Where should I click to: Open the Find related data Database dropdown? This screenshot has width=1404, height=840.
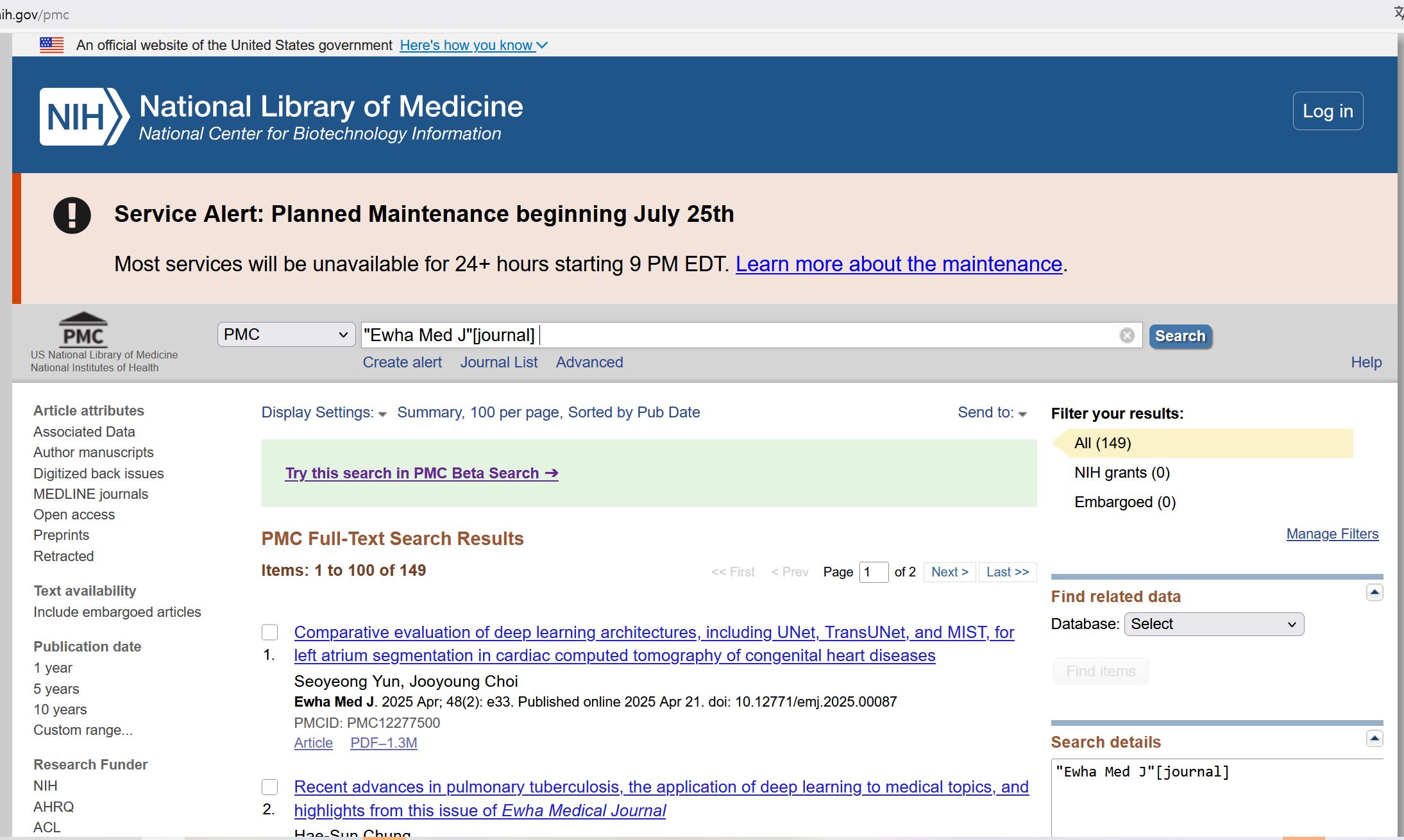1214,624
